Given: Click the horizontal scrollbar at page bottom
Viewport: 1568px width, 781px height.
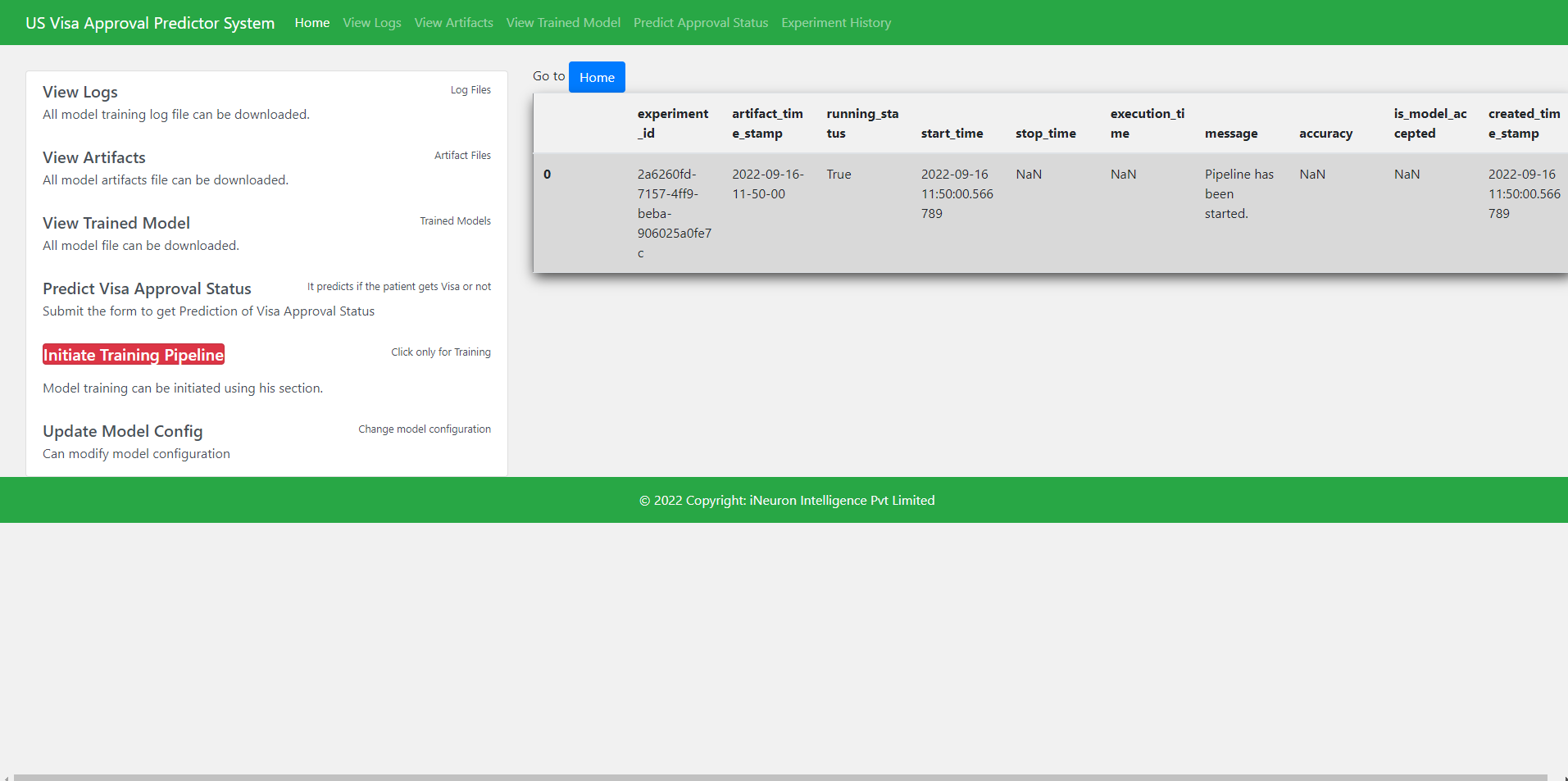Looking at the screenshot, I should click(x=780, y=777).
